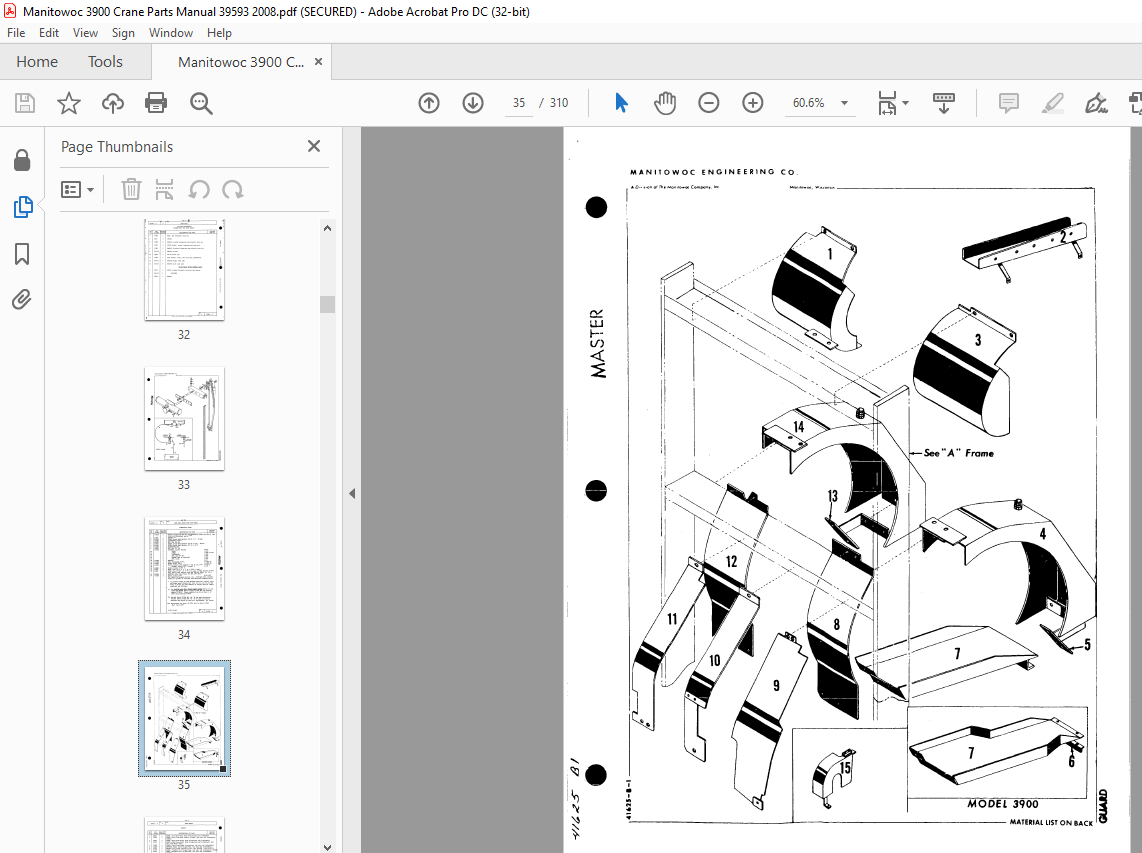Click the '310' total page count

pos(559,103)
